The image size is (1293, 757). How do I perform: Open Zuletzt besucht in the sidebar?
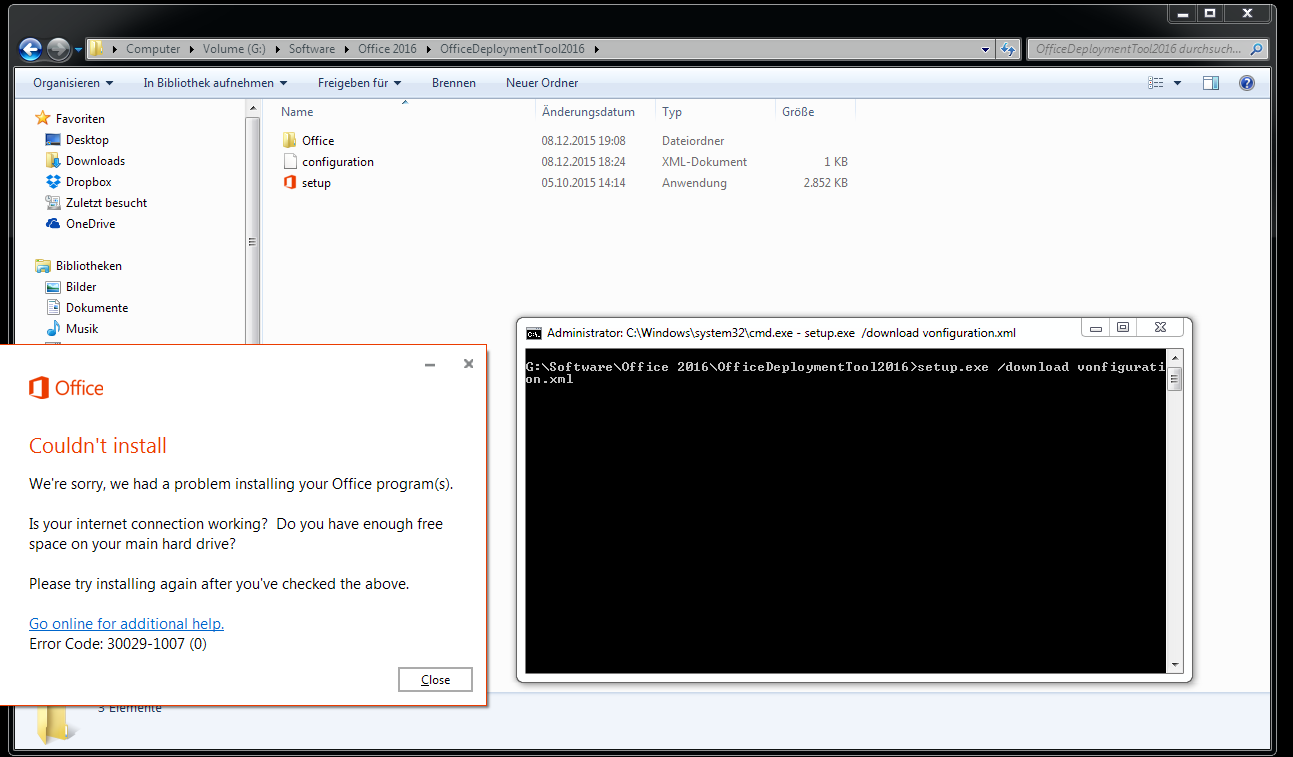[106, 203]
